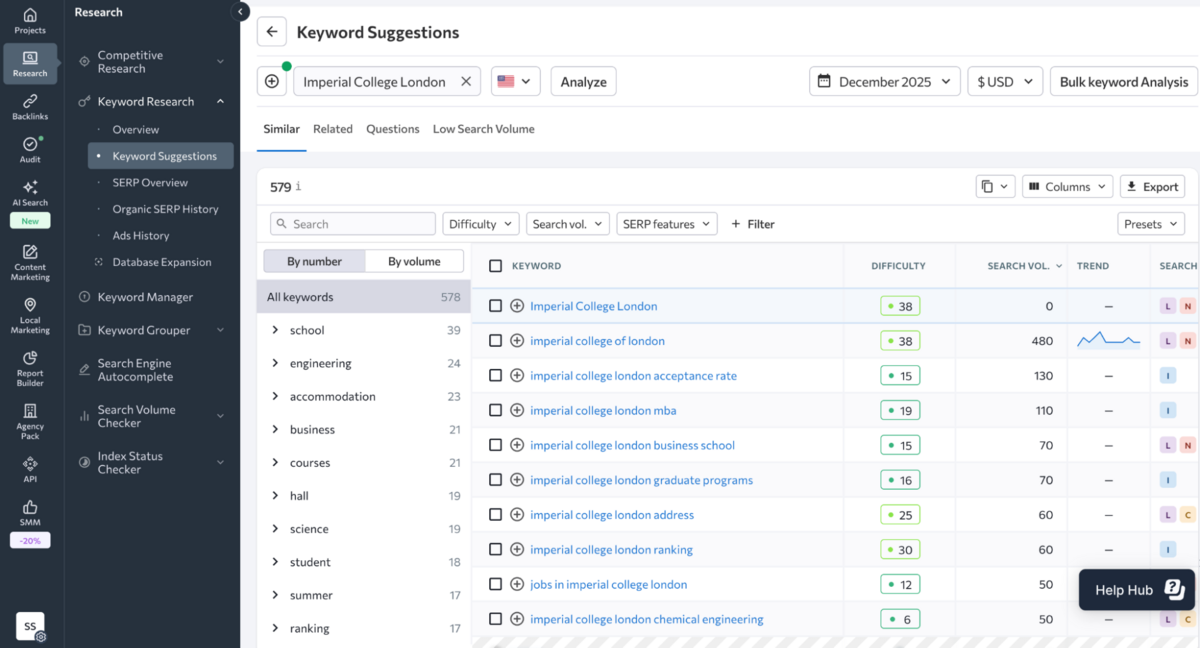
Task: Check the 'imperial college london address' checkbox
Action: (495, 515)
